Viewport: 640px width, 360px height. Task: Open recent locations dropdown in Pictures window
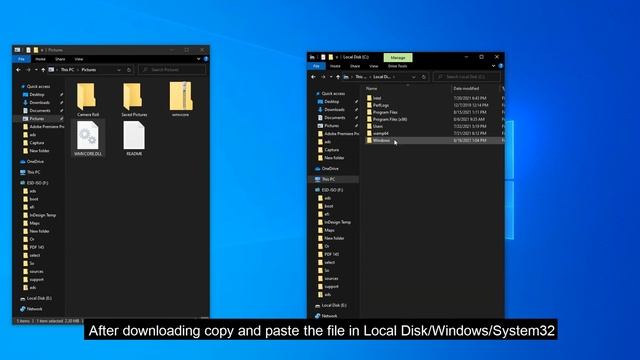pyautogui.click(x=36, y=70)
